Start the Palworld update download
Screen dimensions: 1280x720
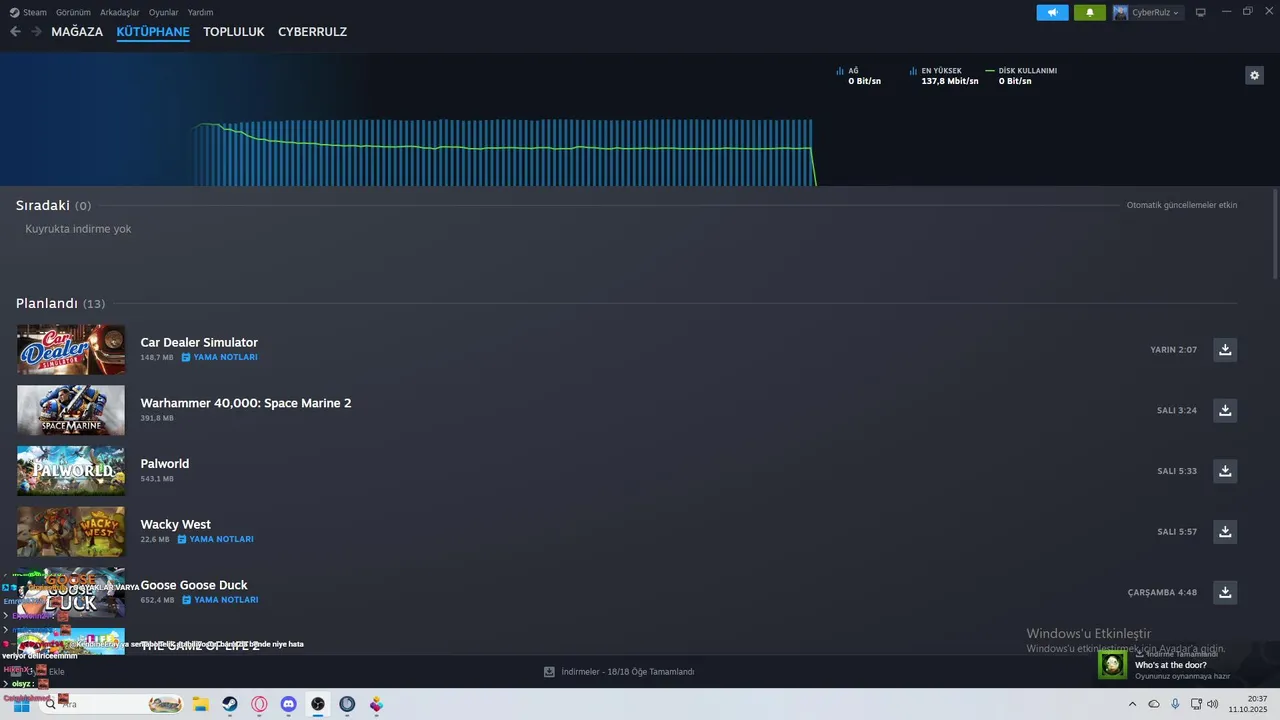coord(1225,471)
